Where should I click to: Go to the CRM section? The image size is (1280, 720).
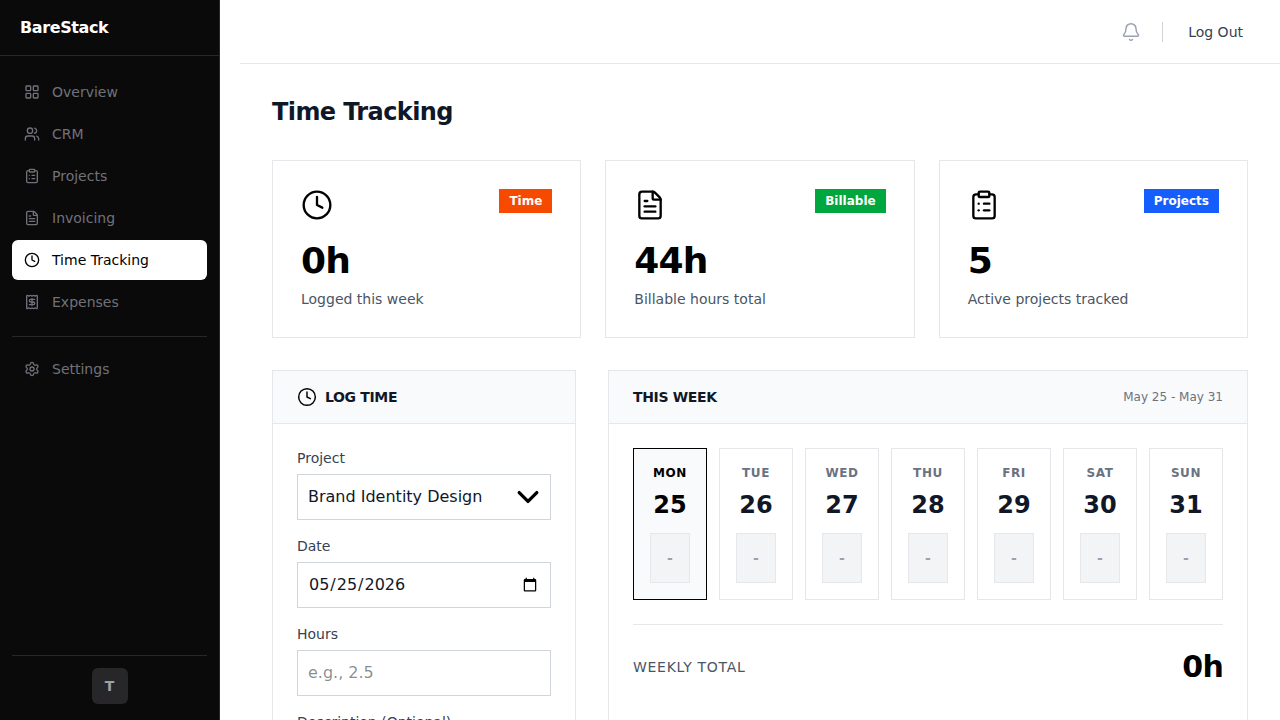click(x=109, y=134)
